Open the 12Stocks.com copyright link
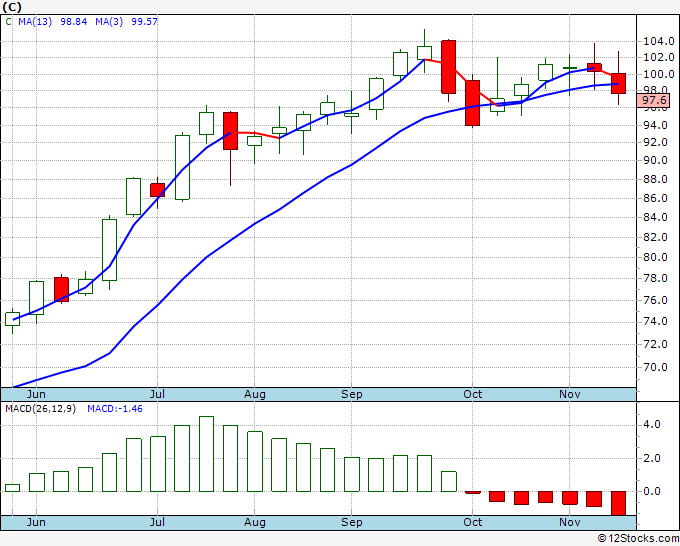The width and height of the screenshot is (680, 546). (x=638, y=538)
